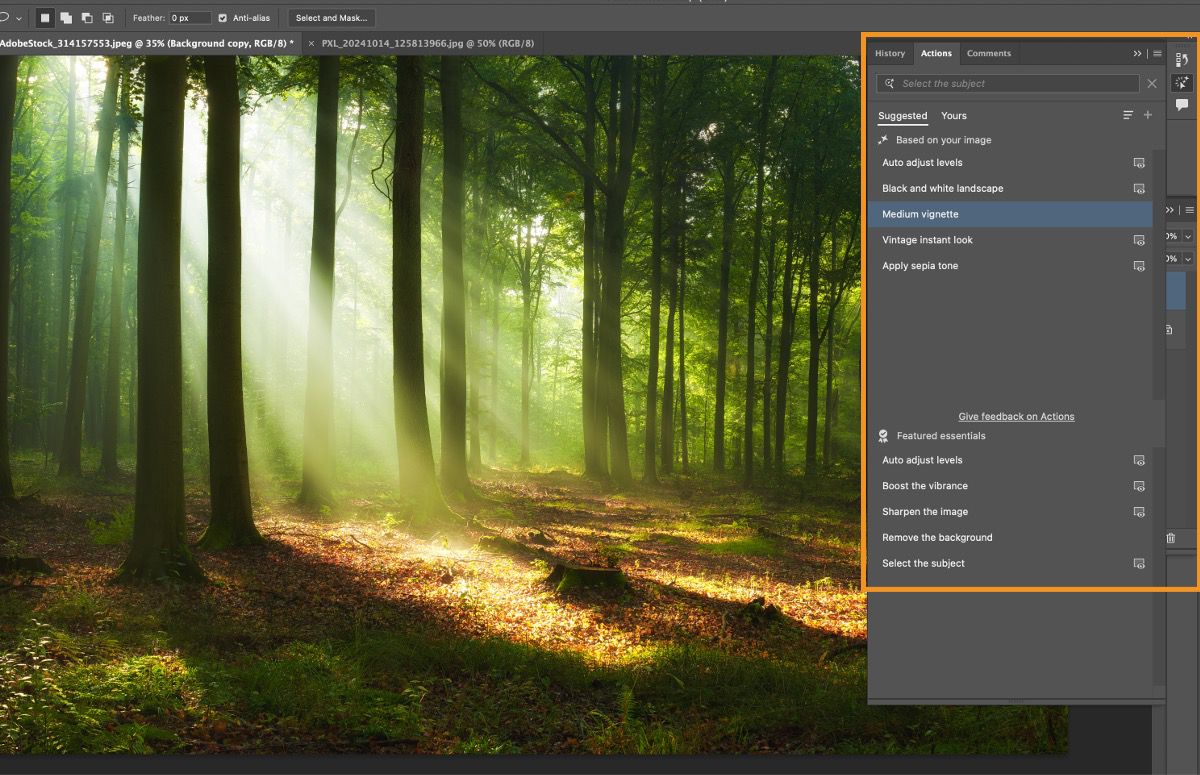Click the trash Delete icon in layers panel

coord(1170,538)
